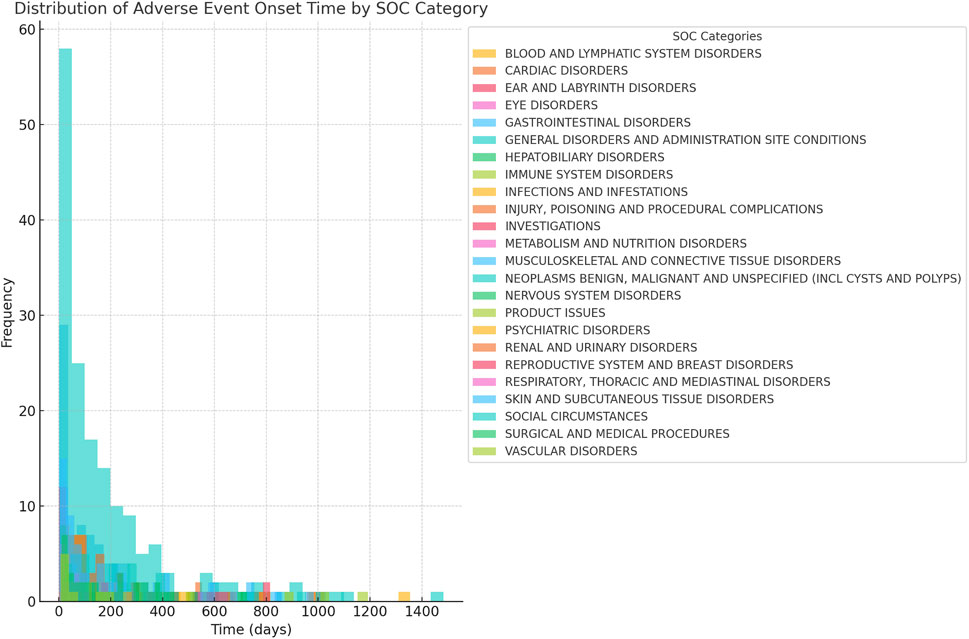
Task: Click the 'NERVOUS SYSTEM DISORDERS' legend label
Action: pos(593,296)
